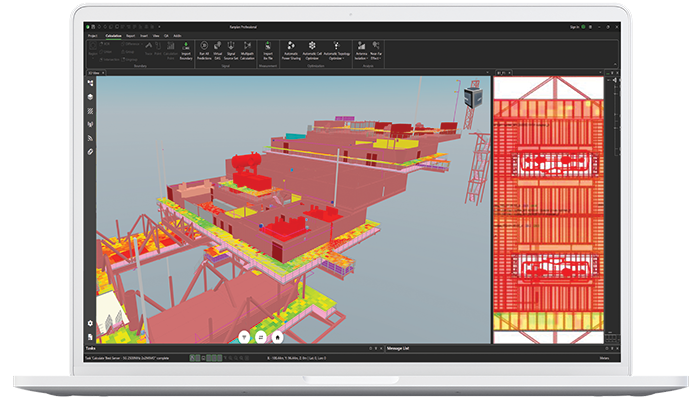
Task: Click the Union boundary button
Action: tap(106, 52)
